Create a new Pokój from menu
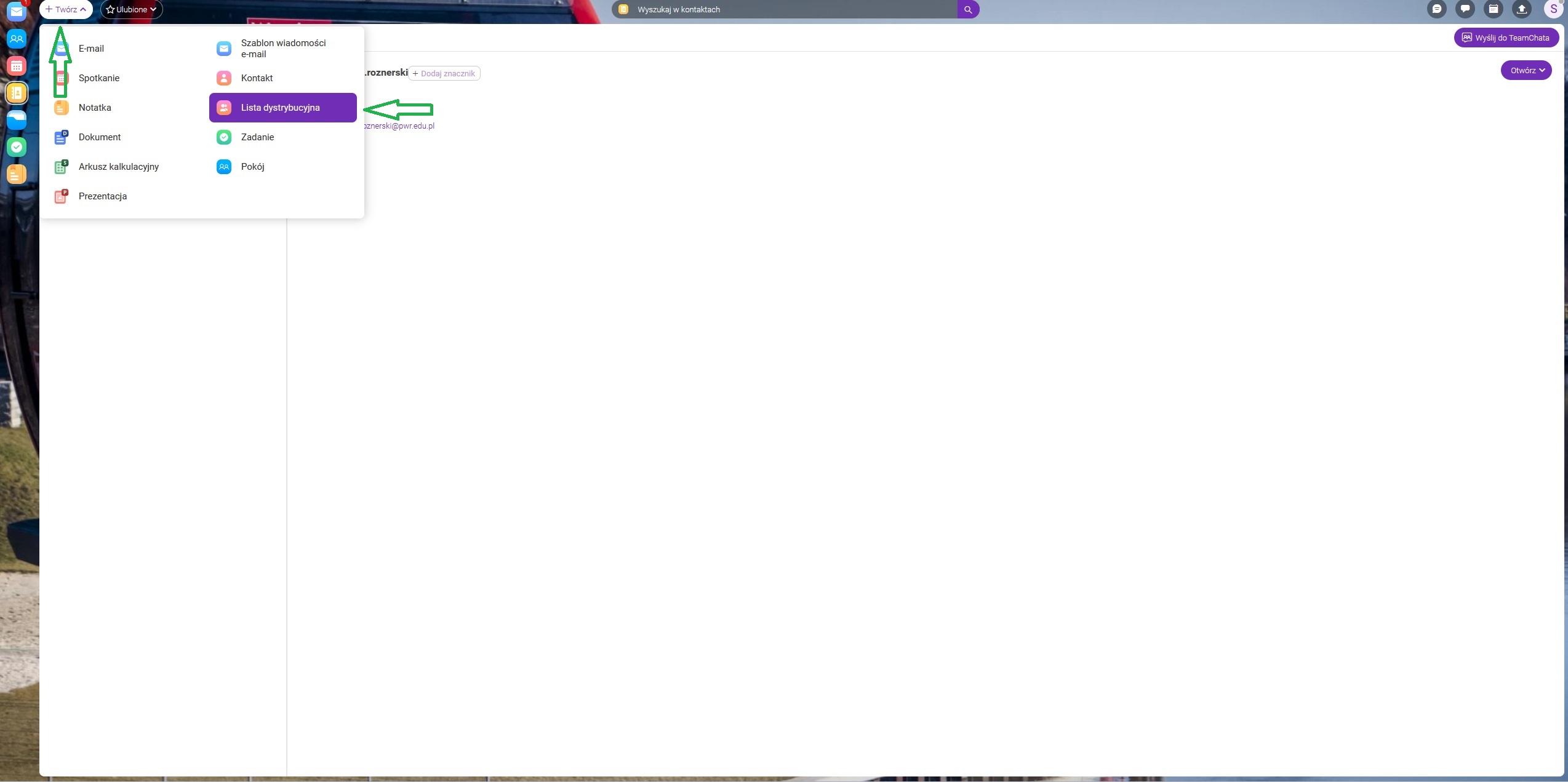This screenshot has height=782, width=1568. tap(252, 167)
